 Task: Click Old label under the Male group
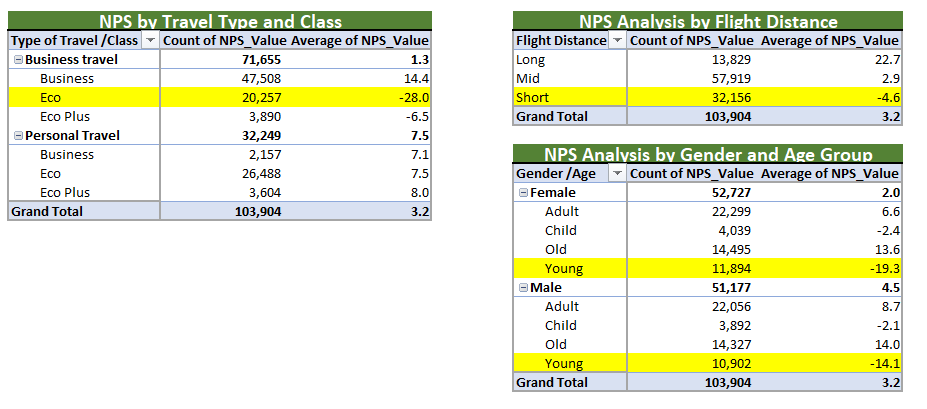point(556,345)
